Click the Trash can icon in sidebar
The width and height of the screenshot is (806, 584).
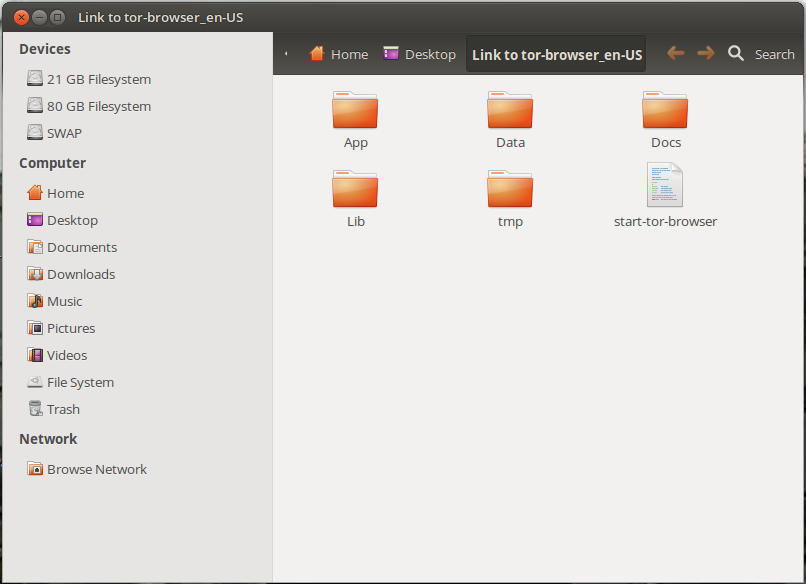point(34,409)
